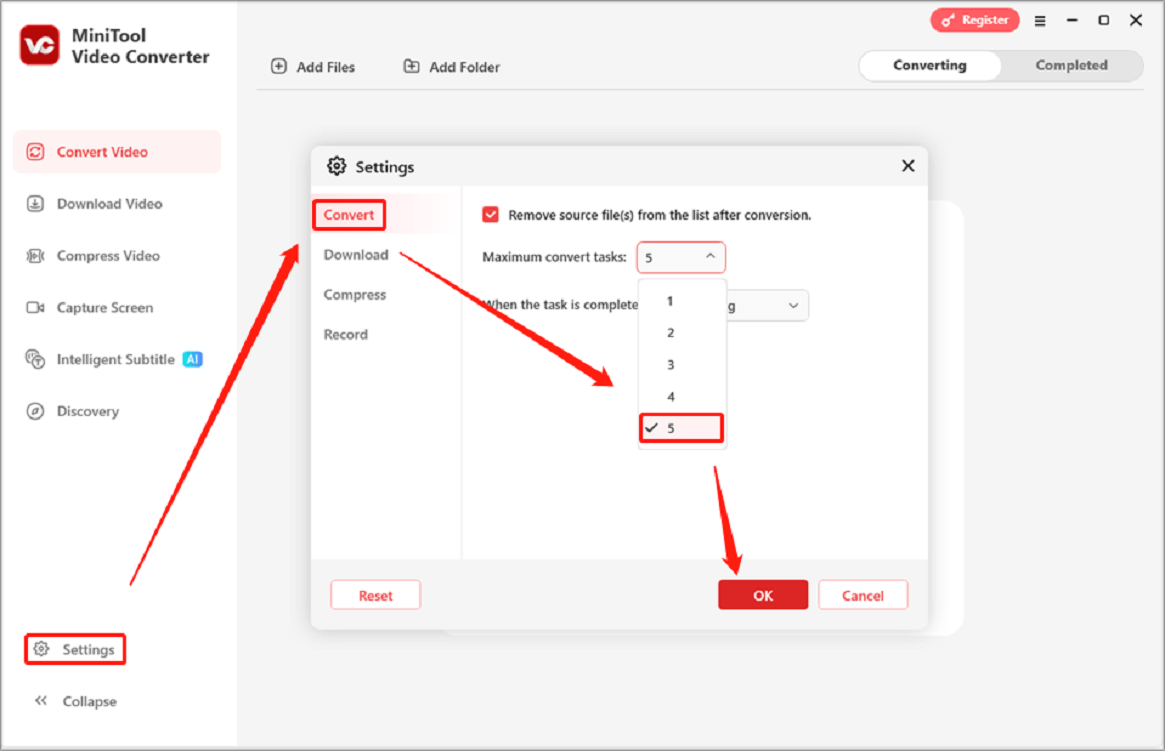Click the Add Folder icon
The image size is (1165, 751).
click(411, 66)
